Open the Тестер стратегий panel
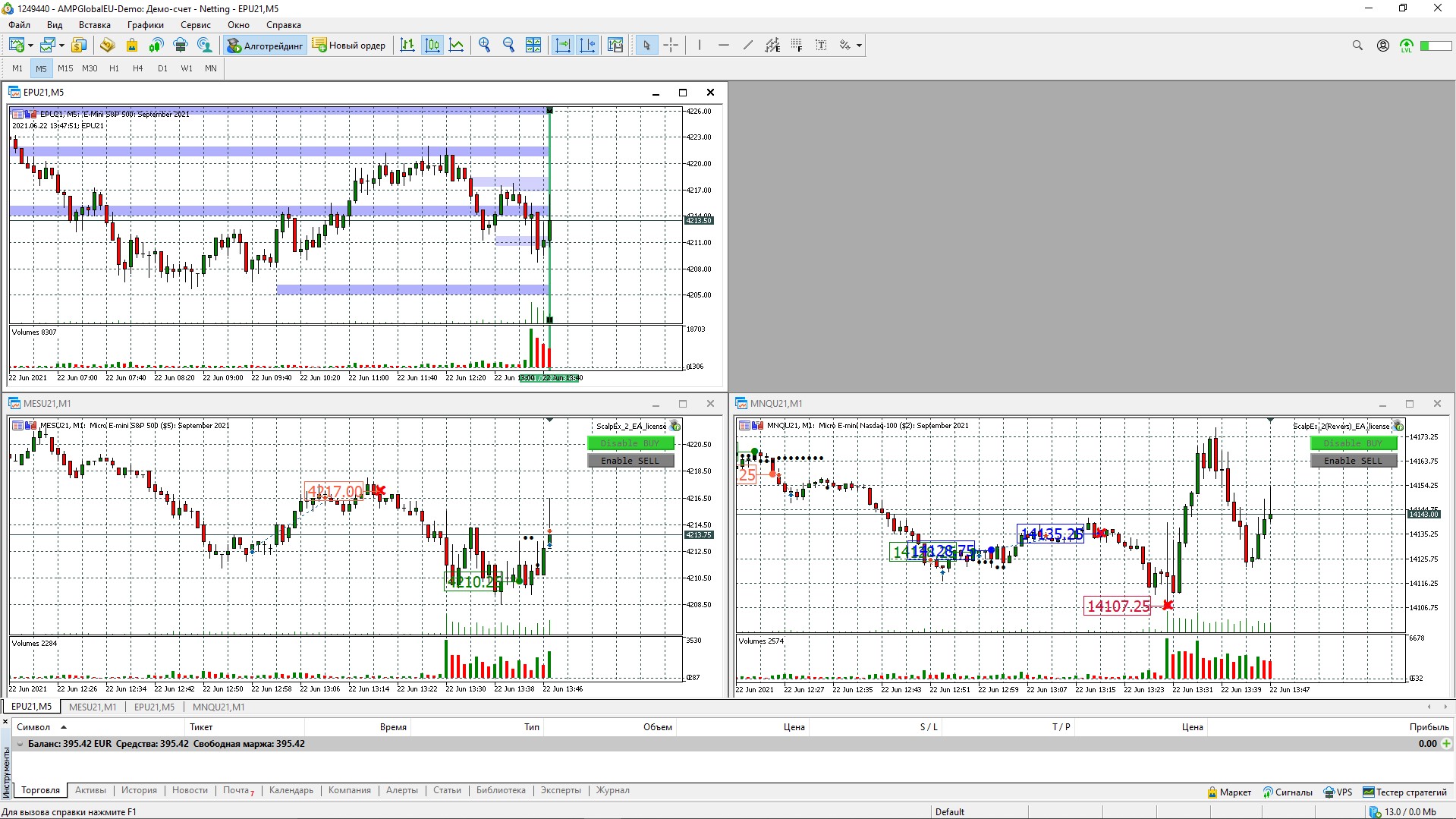 coord(1405,792)
